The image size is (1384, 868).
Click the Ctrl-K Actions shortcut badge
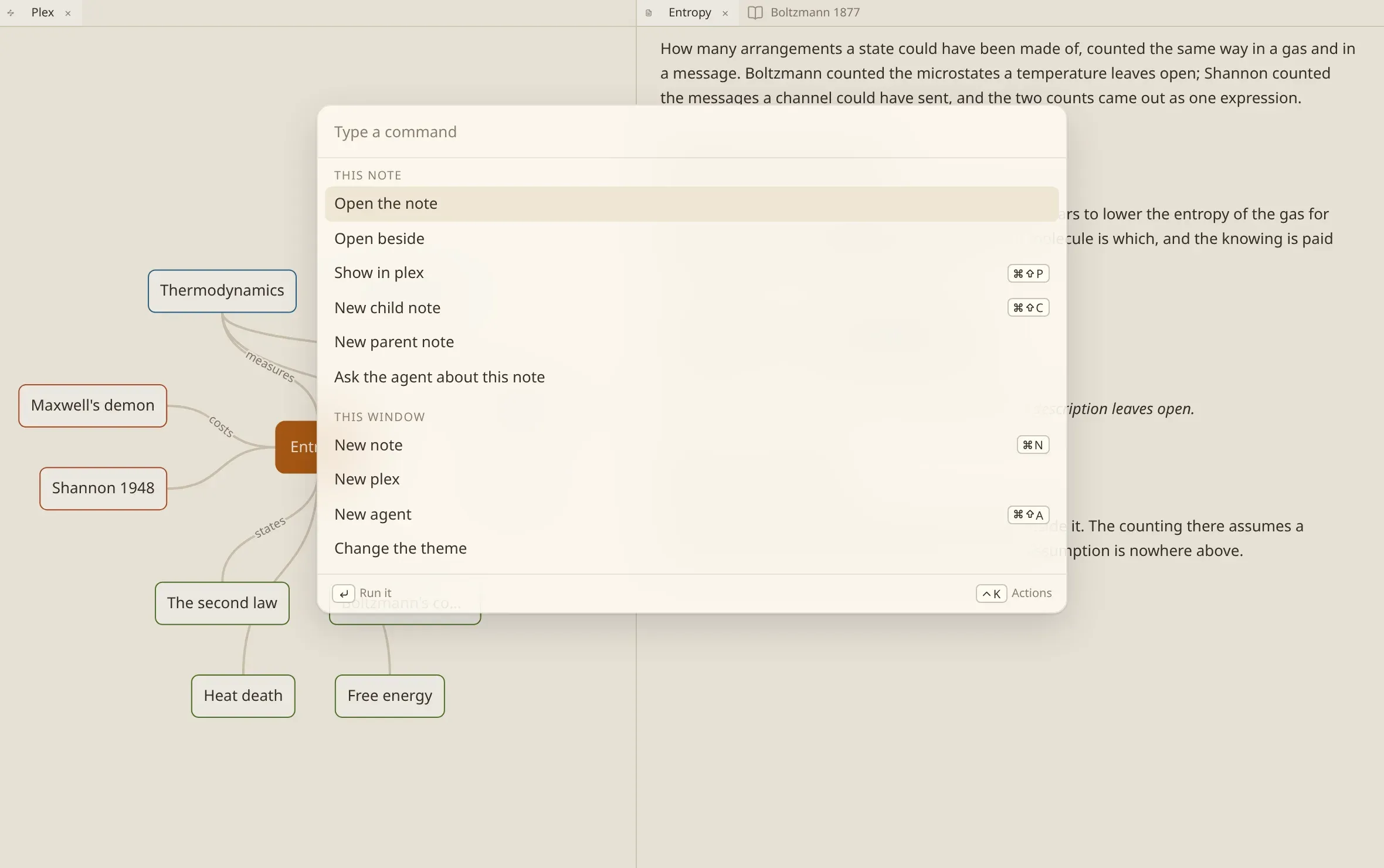pos(991,594)
